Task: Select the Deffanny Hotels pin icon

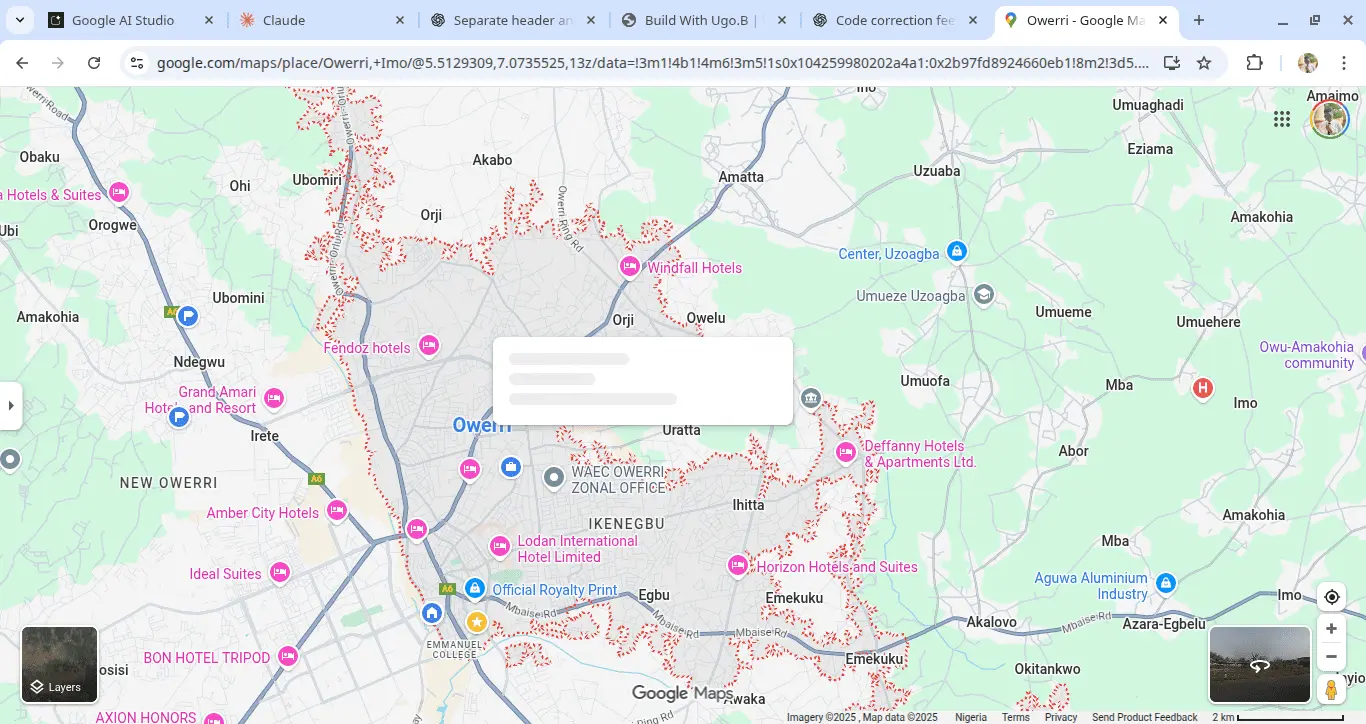Action: click(846, 452)
